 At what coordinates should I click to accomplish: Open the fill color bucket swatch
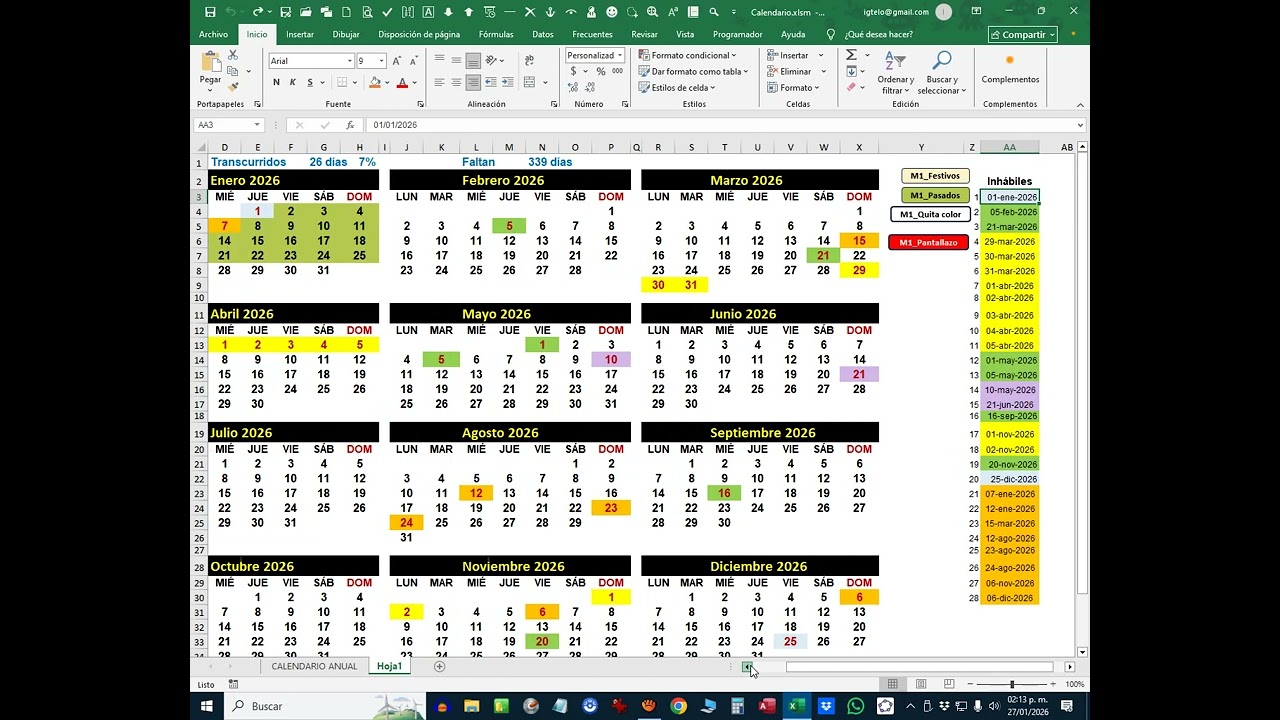[374, 83]
